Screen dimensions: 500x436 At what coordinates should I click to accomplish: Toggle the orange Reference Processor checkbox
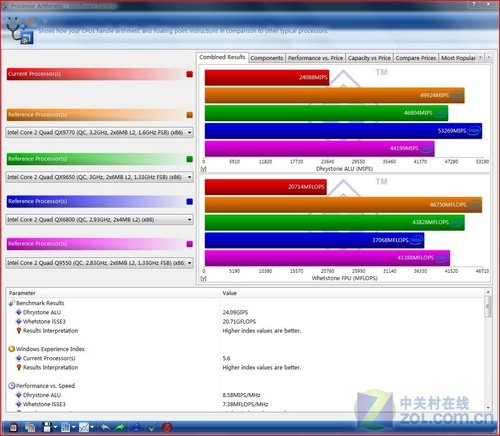click(x=190, y=115)
